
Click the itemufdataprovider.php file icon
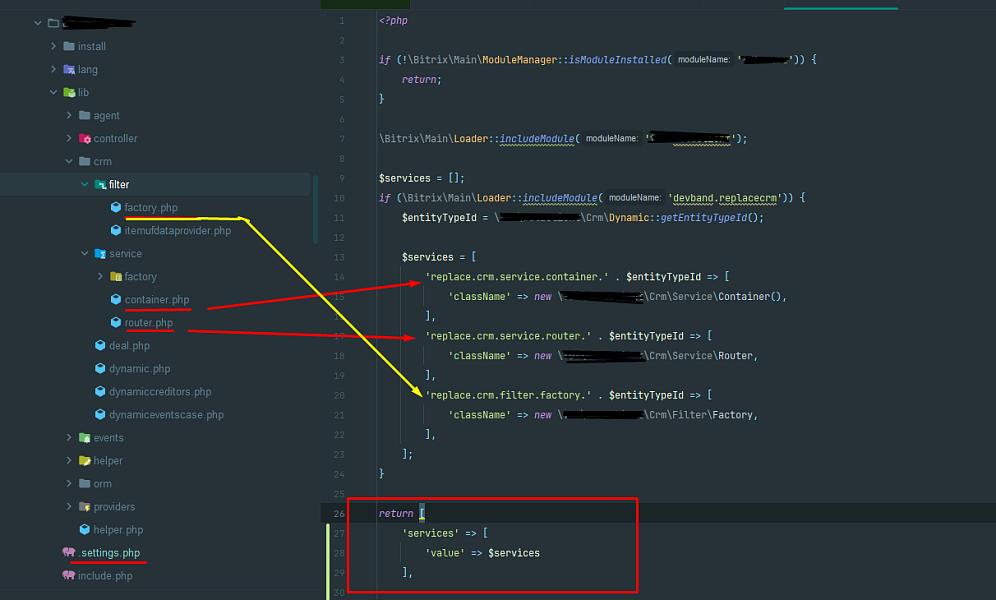point(115,230)
